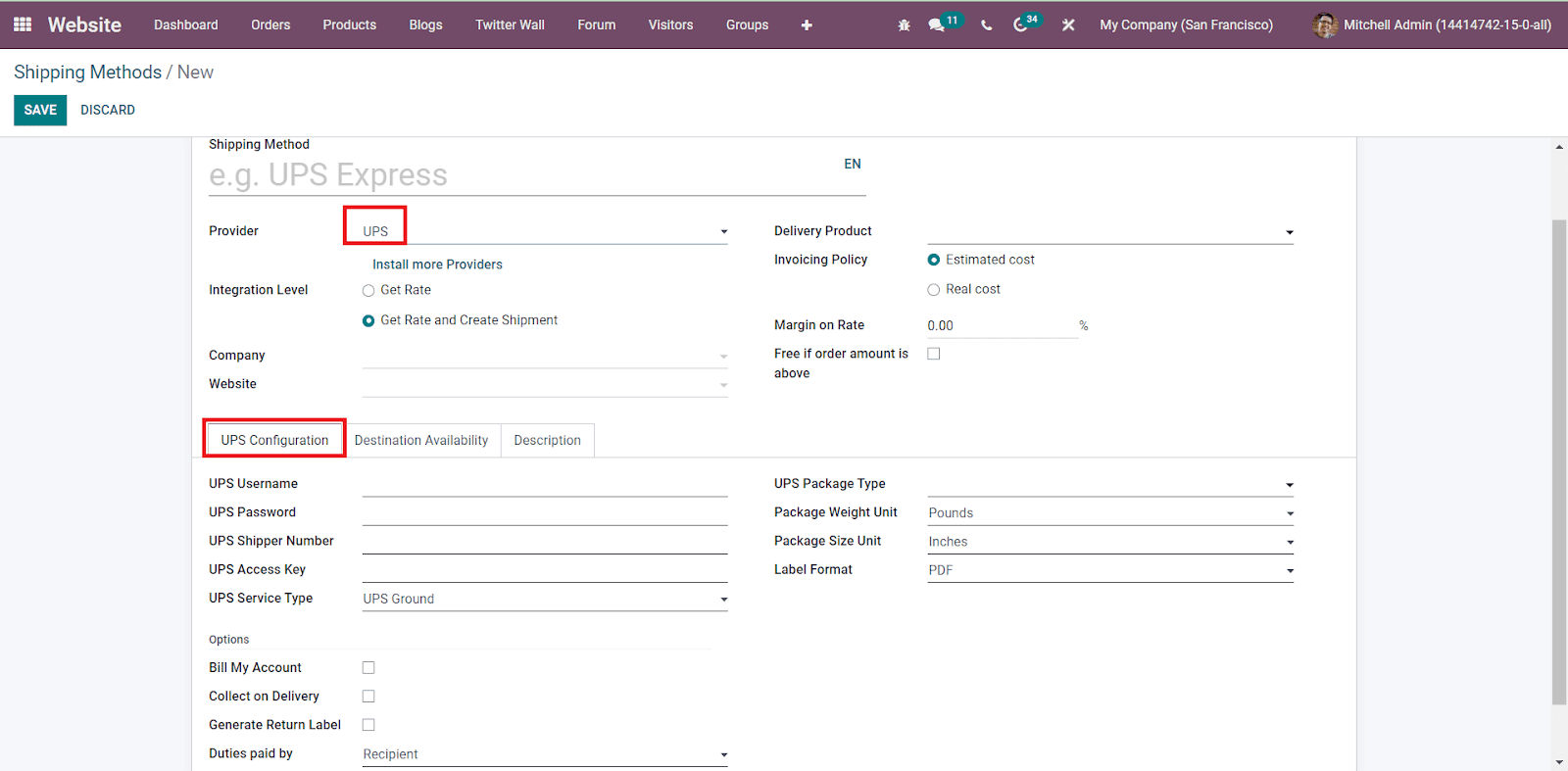Click the SAVE button
The height and width of the screenshot is (771, 1568).
[x=40, y=110]
